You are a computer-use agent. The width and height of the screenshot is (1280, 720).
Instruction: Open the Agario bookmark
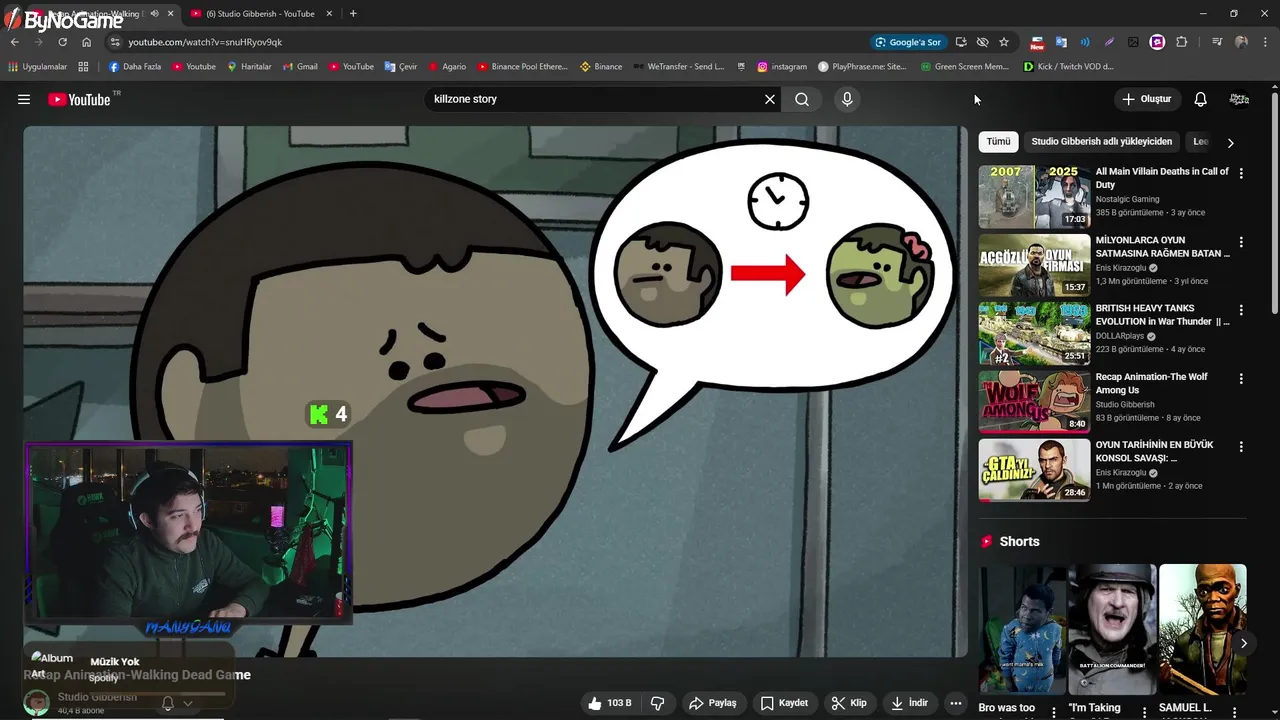[447, 67]
